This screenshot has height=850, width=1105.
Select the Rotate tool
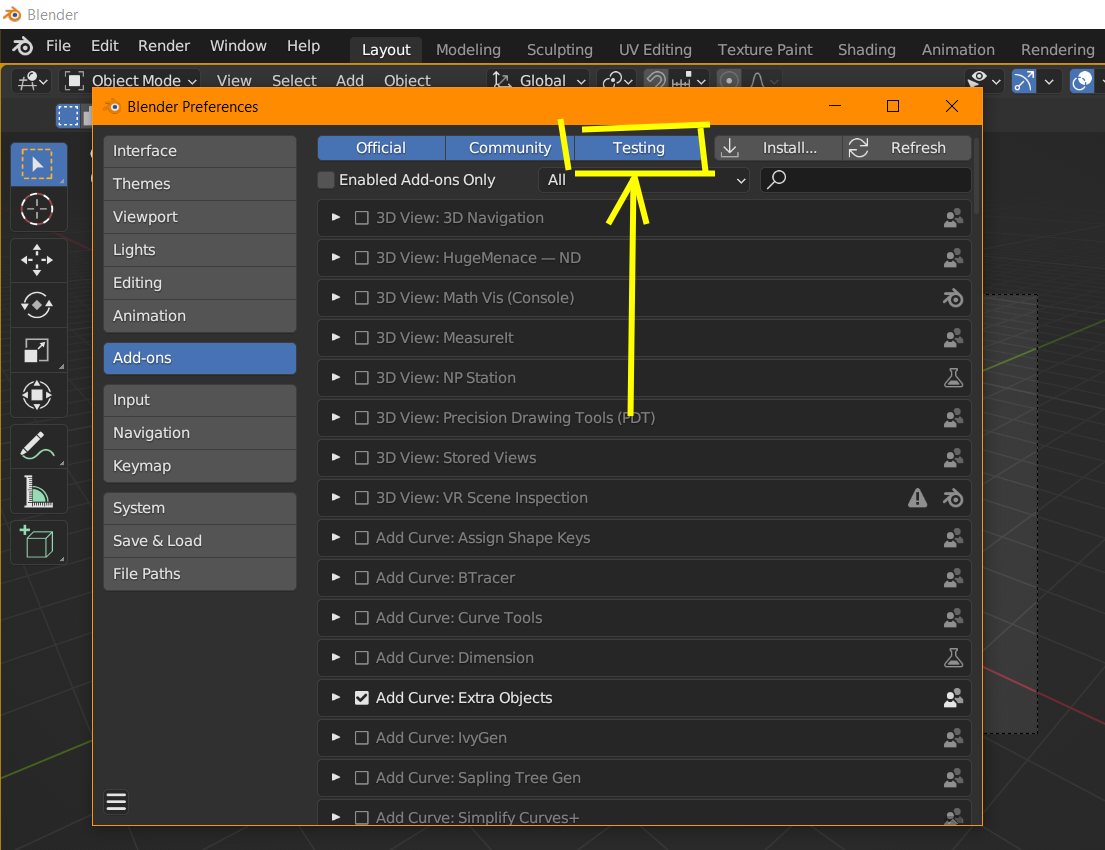tap(38, 305)
